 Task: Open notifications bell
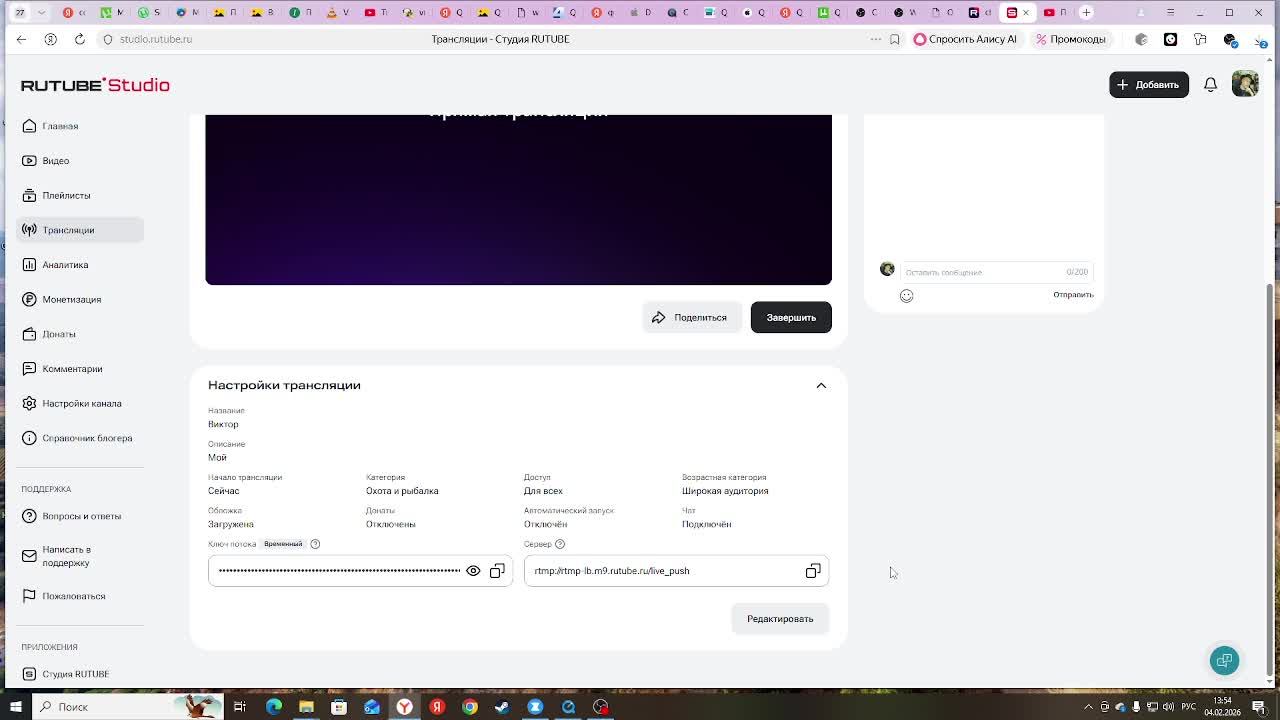pos(1210,85)
